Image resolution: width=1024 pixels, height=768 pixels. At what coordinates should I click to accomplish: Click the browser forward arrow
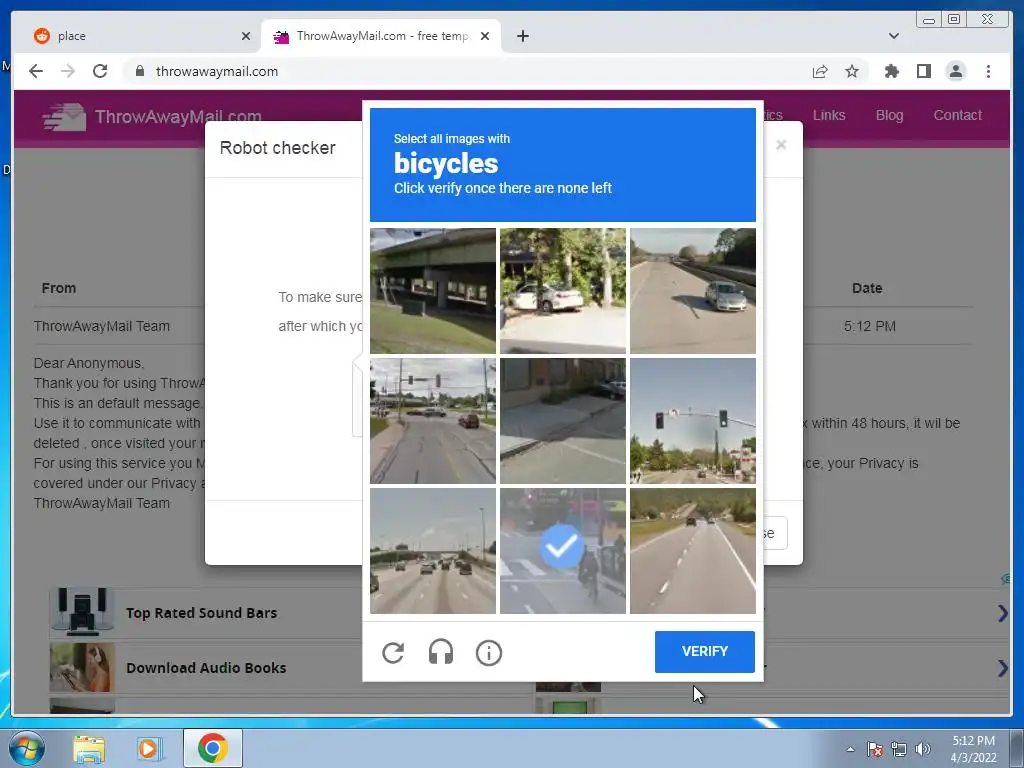click(68, 71)
